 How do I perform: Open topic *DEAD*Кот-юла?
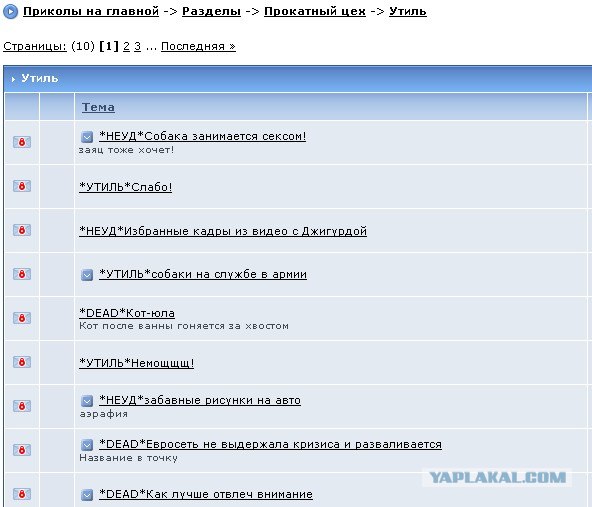click(x=127, y=313)
